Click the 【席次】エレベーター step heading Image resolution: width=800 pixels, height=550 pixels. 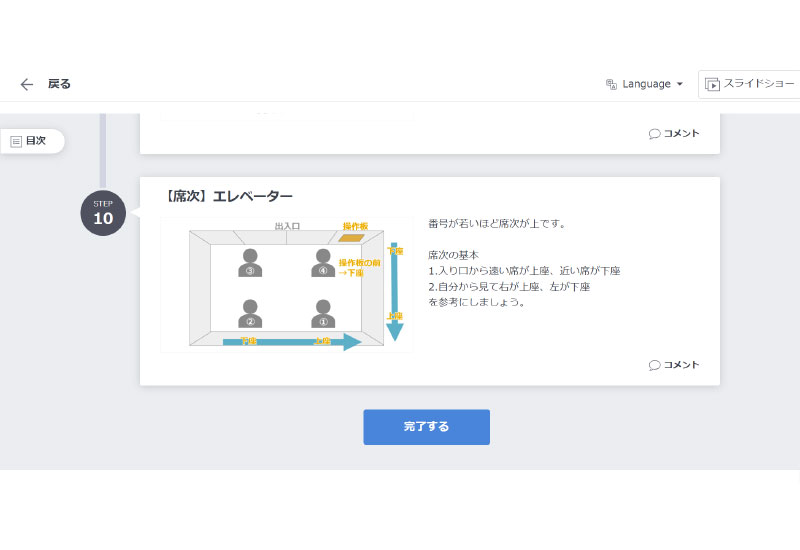pos(227,196)
